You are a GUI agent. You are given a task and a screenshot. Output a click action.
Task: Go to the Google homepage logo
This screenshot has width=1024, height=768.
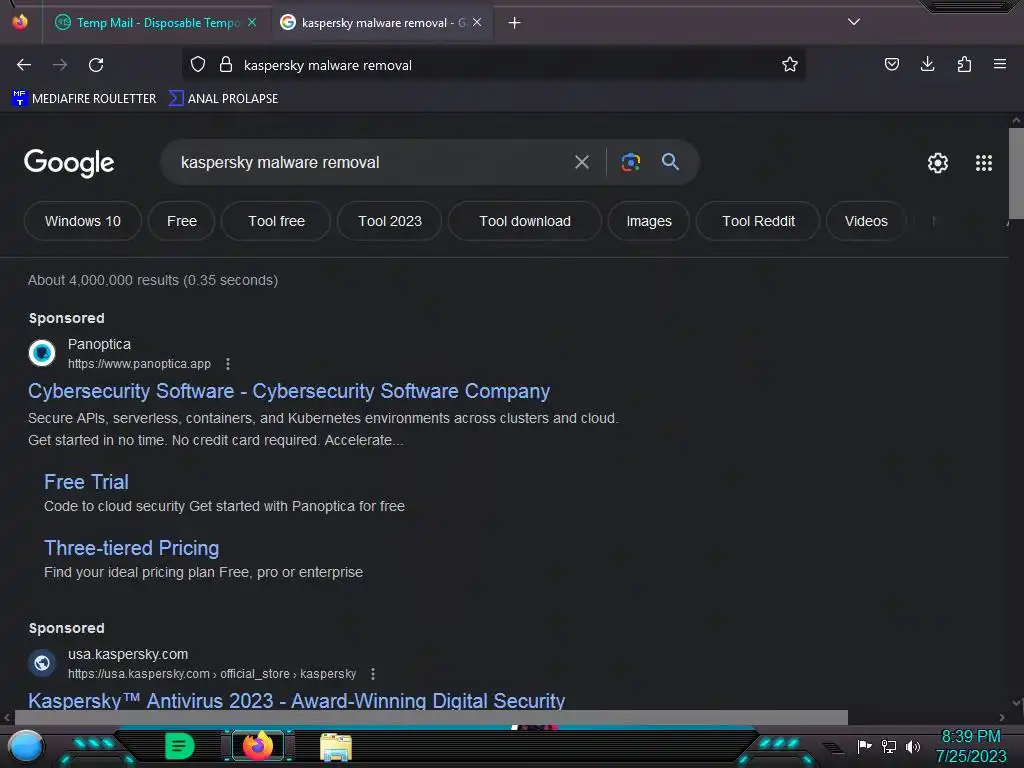pyautogui.click(x=69, y=163)
